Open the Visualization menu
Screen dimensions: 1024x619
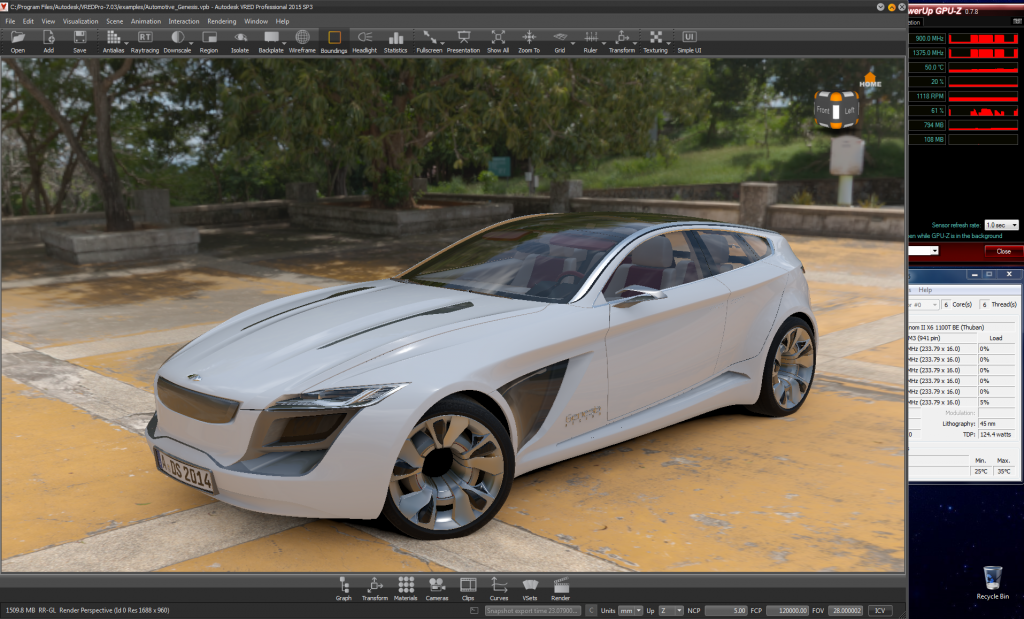[x=80, y=21]
